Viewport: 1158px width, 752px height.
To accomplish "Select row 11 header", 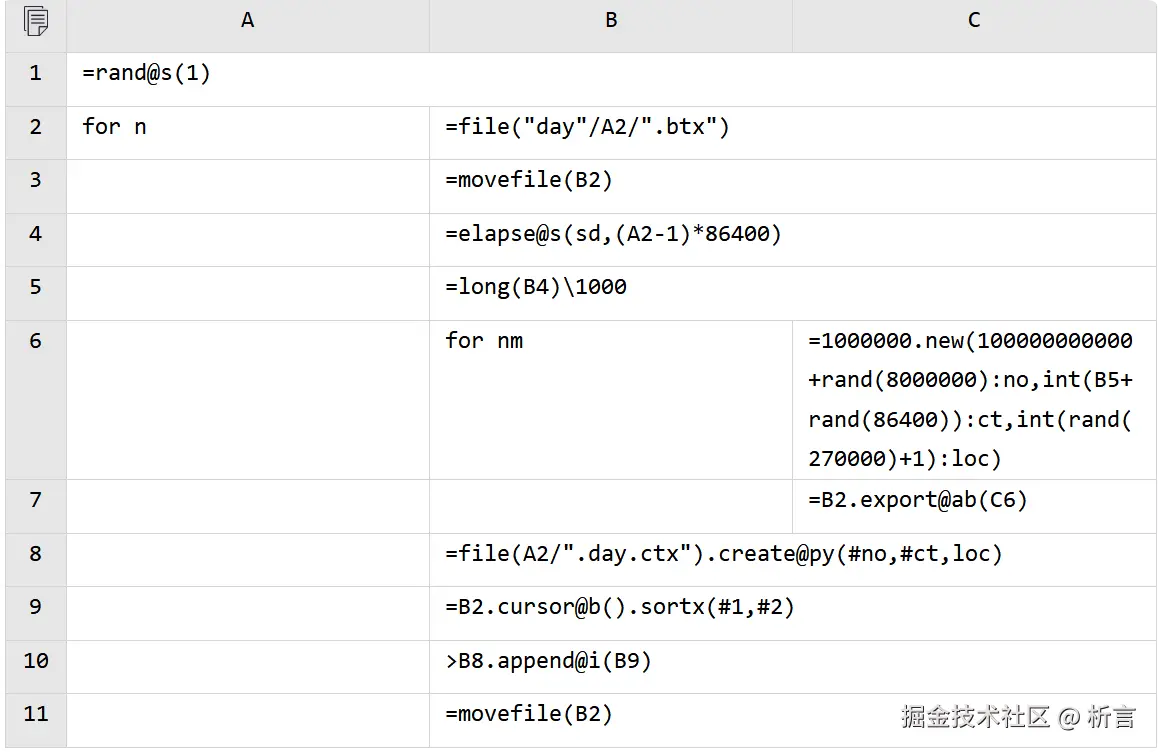I will (x=35, y=714).
